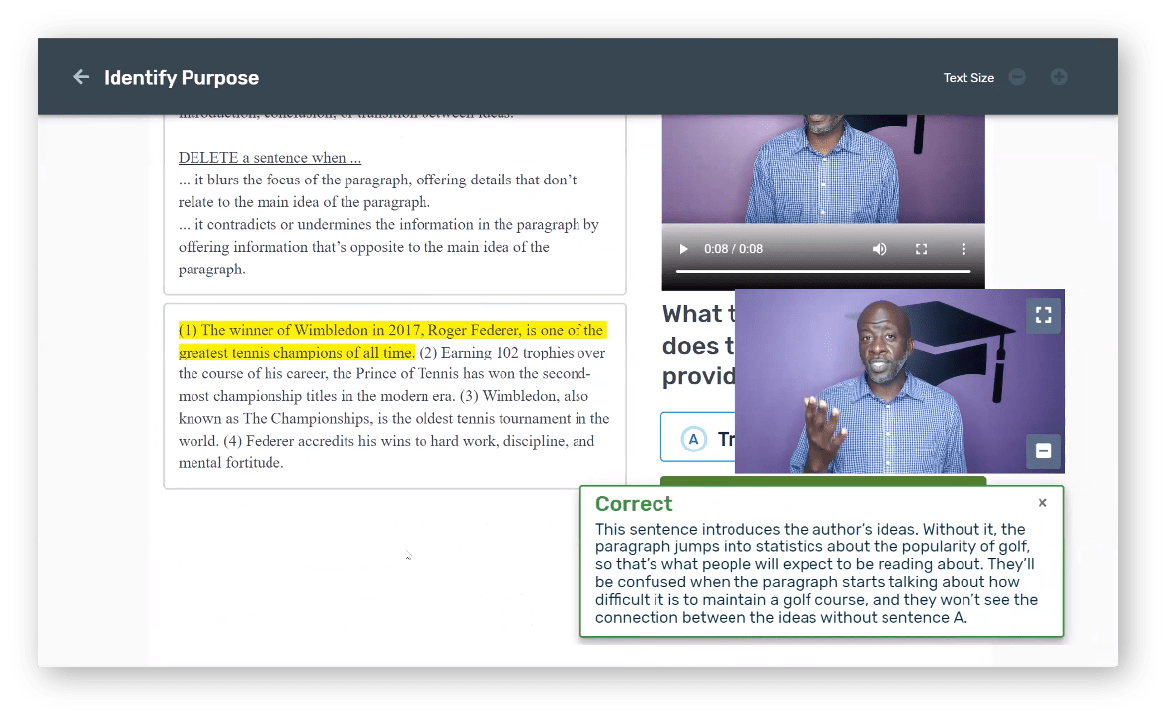
Task: Click the 'Identify Purpose' heading
Action: 181,78
